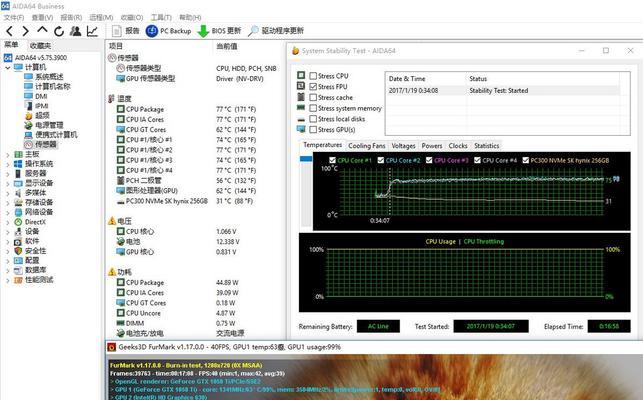
Task: Expand the 多媒体 tree node
Action: point(7,194)
